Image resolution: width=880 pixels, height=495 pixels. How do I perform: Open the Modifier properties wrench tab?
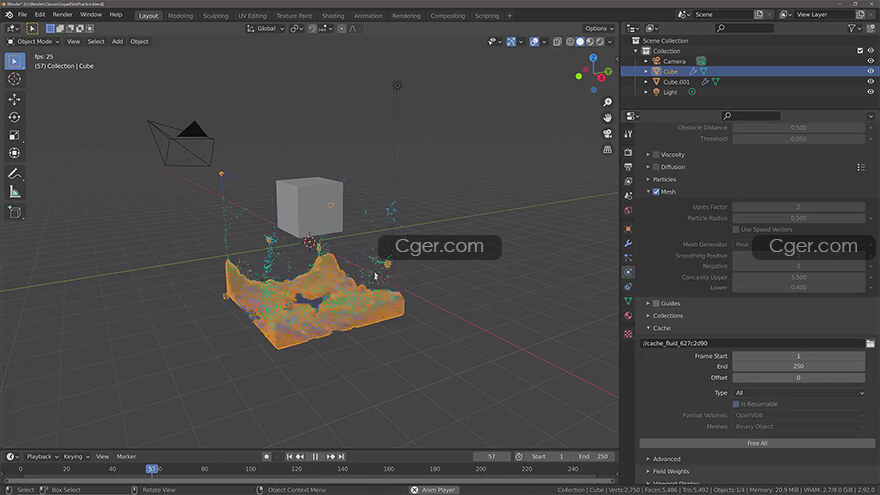pos(628,243)
